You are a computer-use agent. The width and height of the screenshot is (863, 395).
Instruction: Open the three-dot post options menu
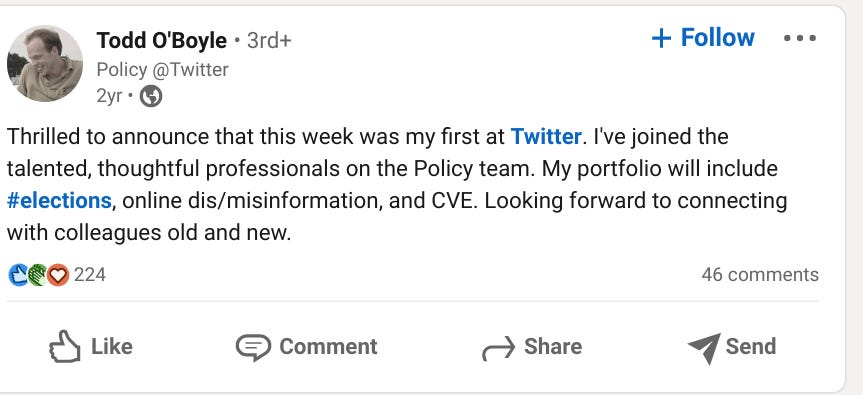[x=800, y=39]
